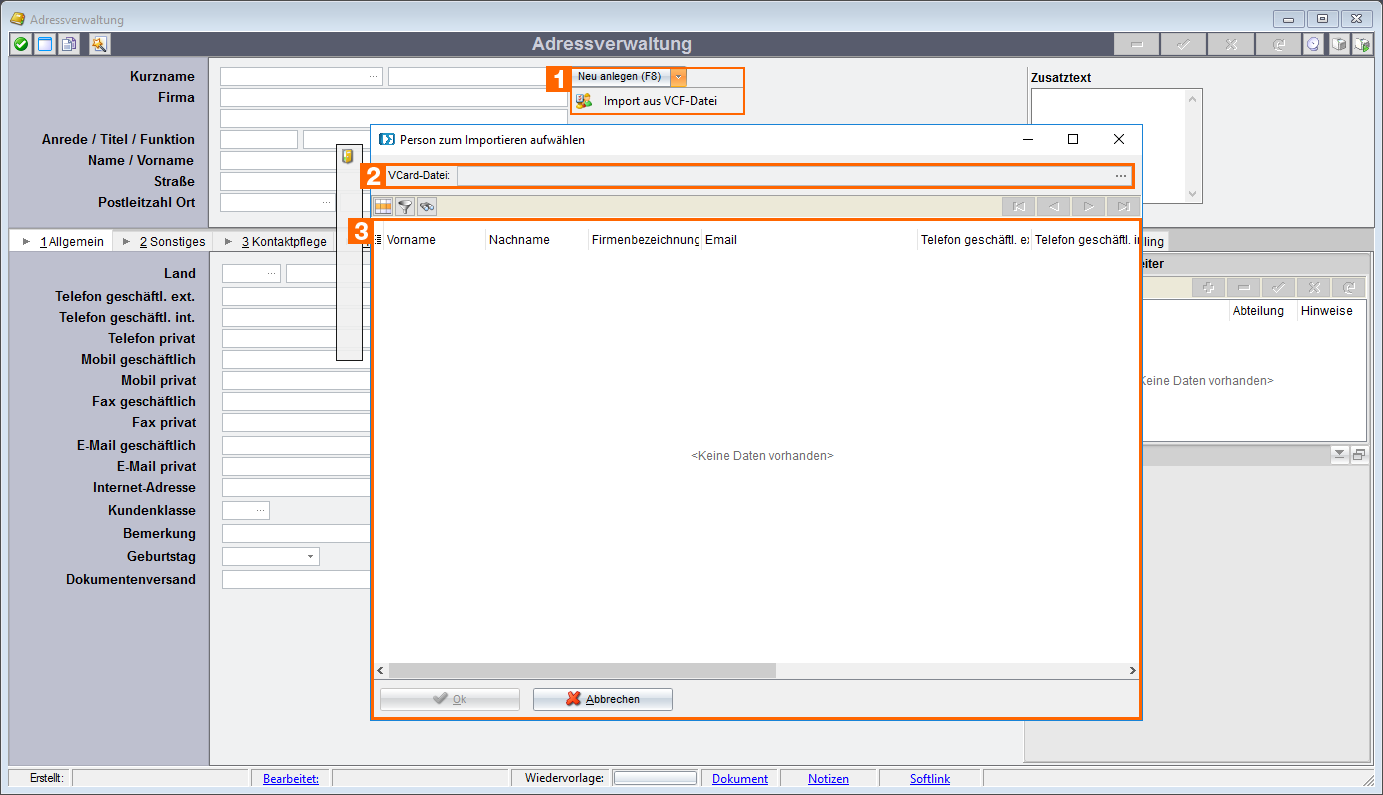
Task: Click the green checkmark icon in the top toolbar
Action: click(x=20, y=44)
